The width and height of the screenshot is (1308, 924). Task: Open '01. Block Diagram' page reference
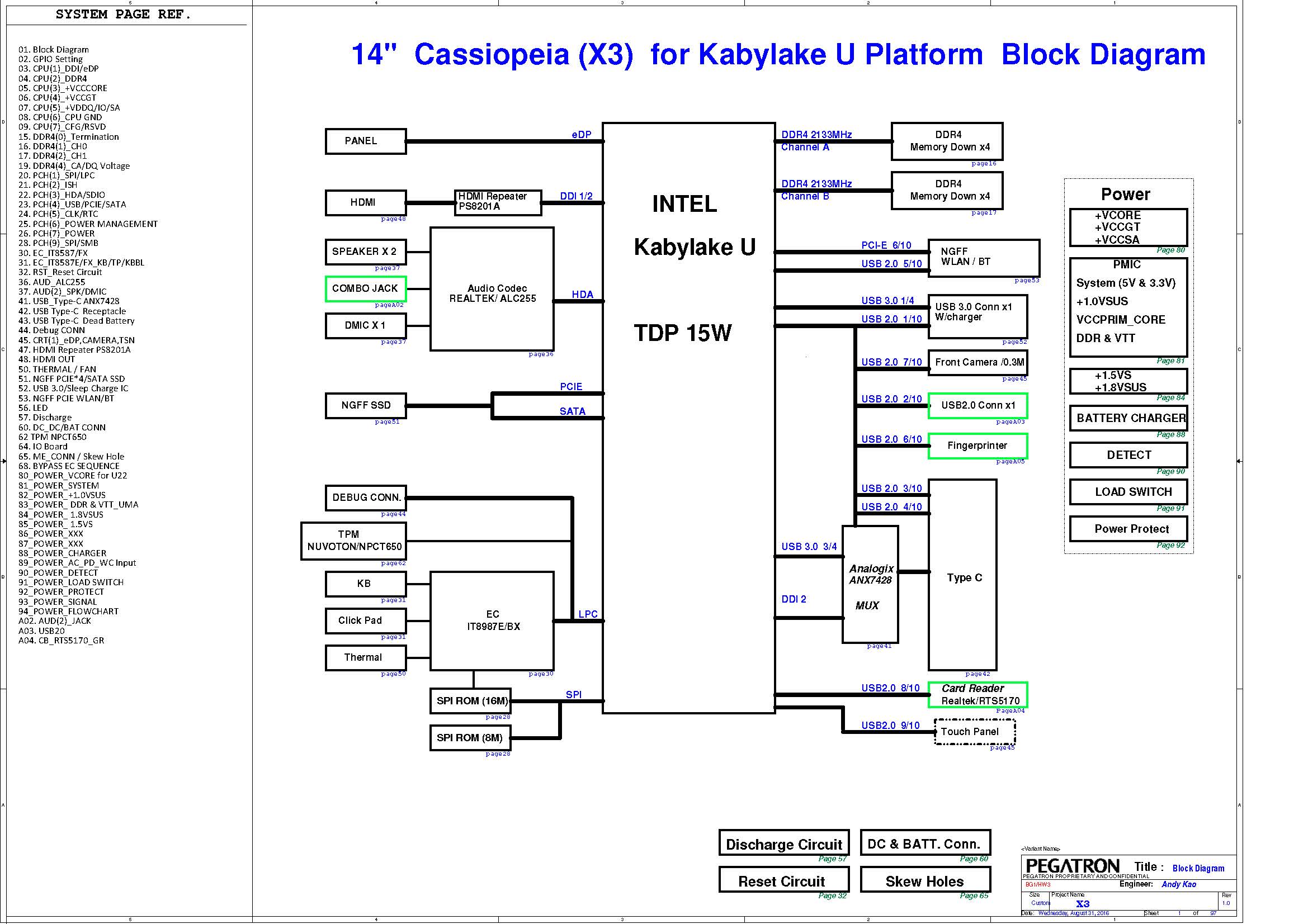coord(54,50)
